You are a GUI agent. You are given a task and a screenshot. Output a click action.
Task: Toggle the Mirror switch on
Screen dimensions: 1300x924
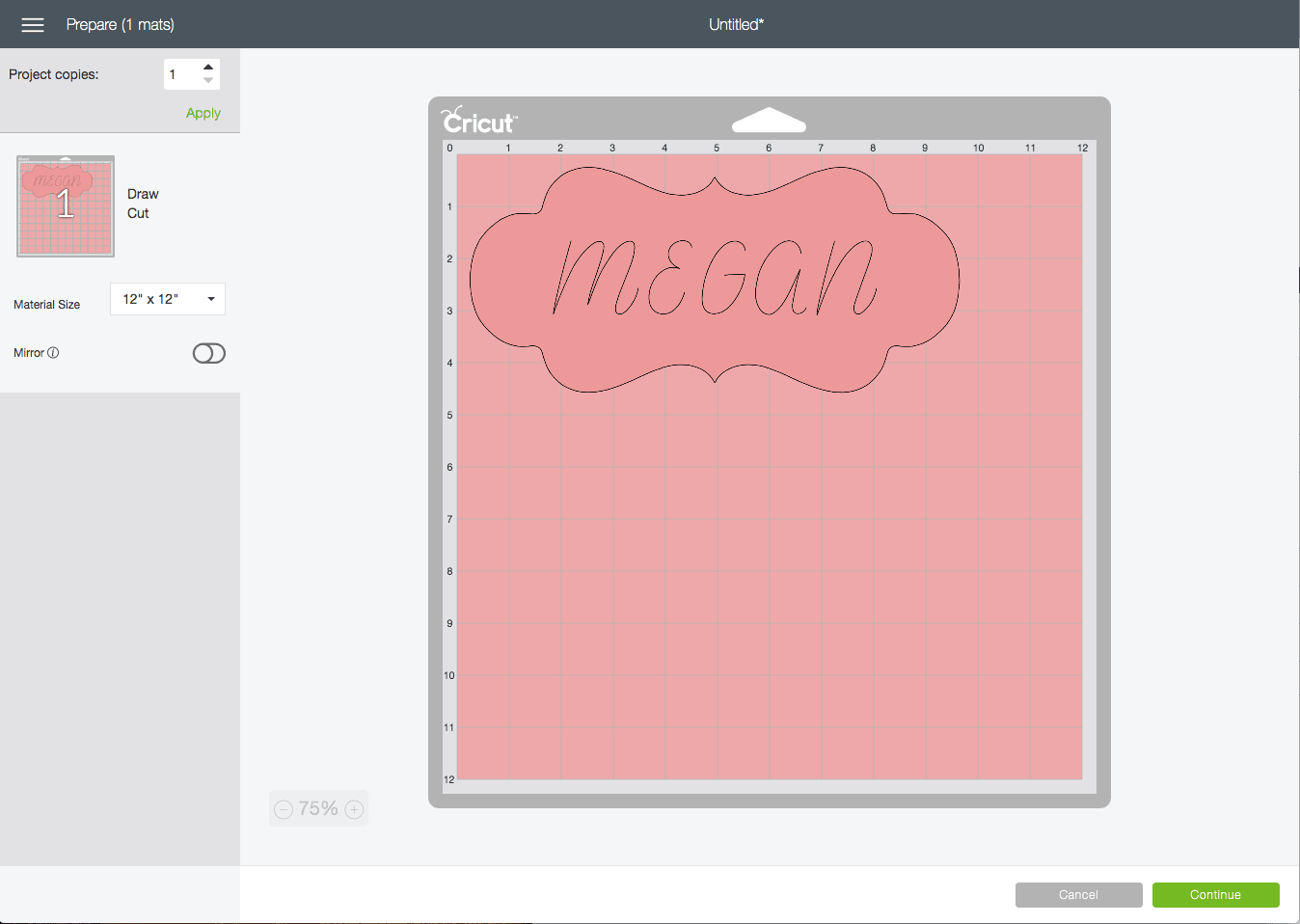coord(209,353)
